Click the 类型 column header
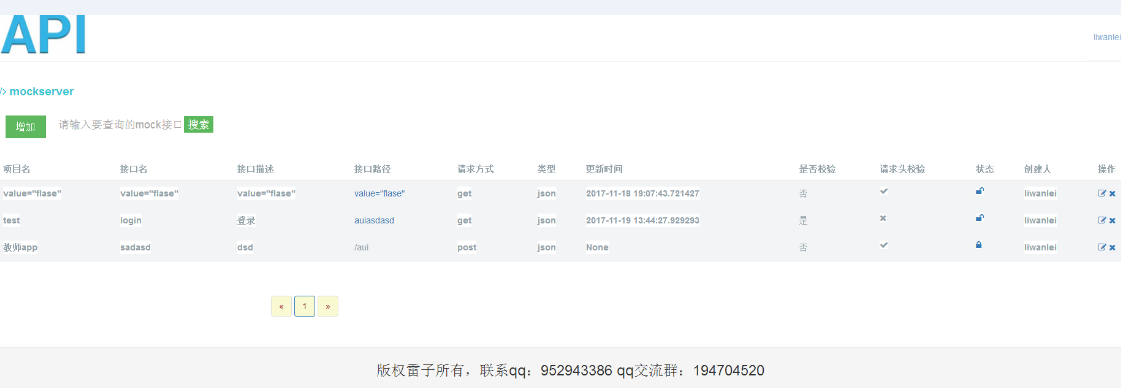The image size is (1121, 388). coord(546,169)
